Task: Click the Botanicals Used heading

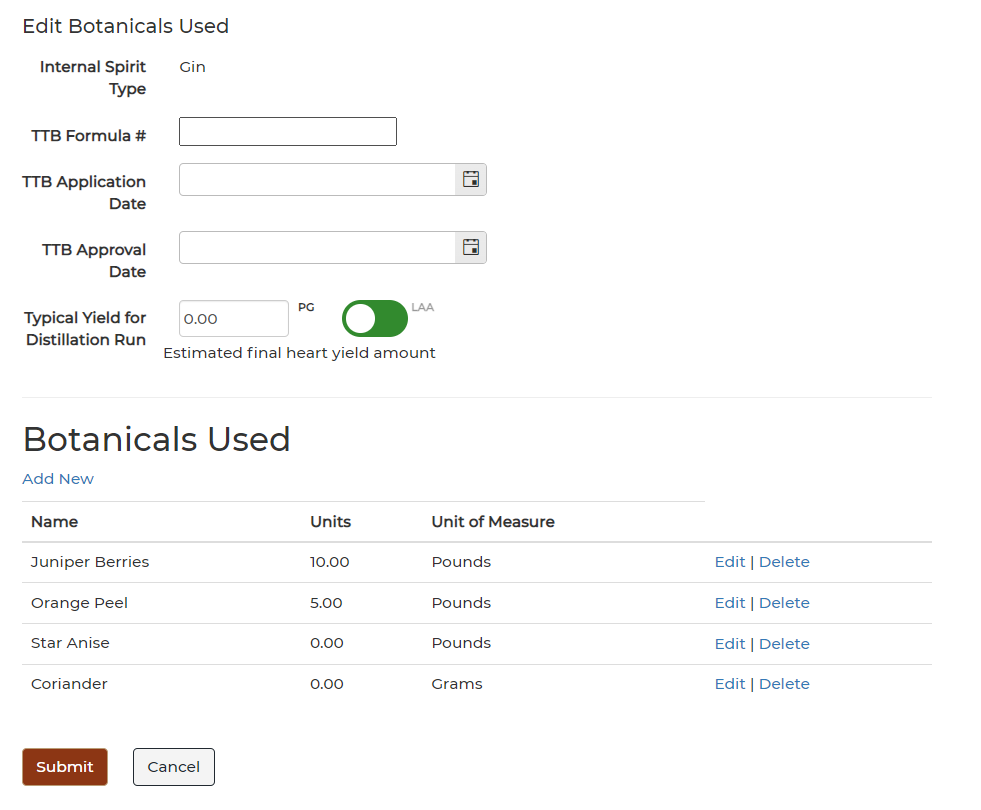Action: pos(156,439)
